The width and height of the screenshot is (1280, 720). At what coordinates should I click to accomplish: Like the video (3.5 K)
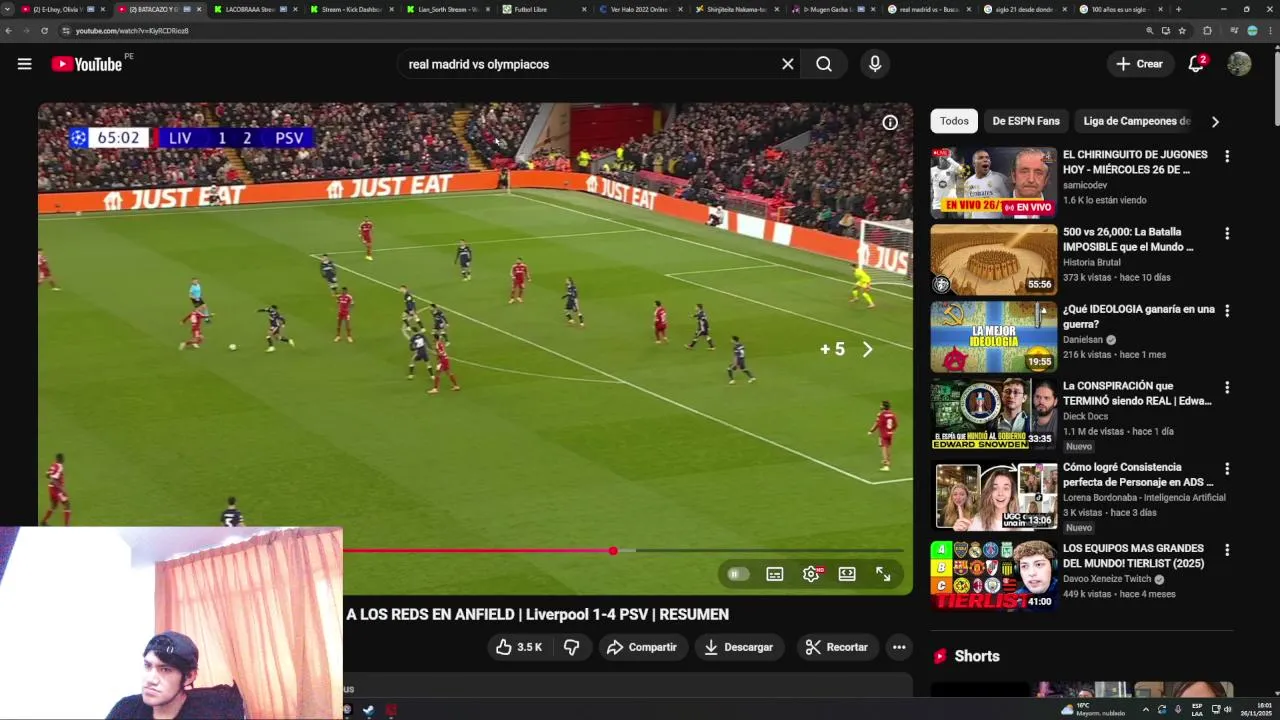[518, 647]
